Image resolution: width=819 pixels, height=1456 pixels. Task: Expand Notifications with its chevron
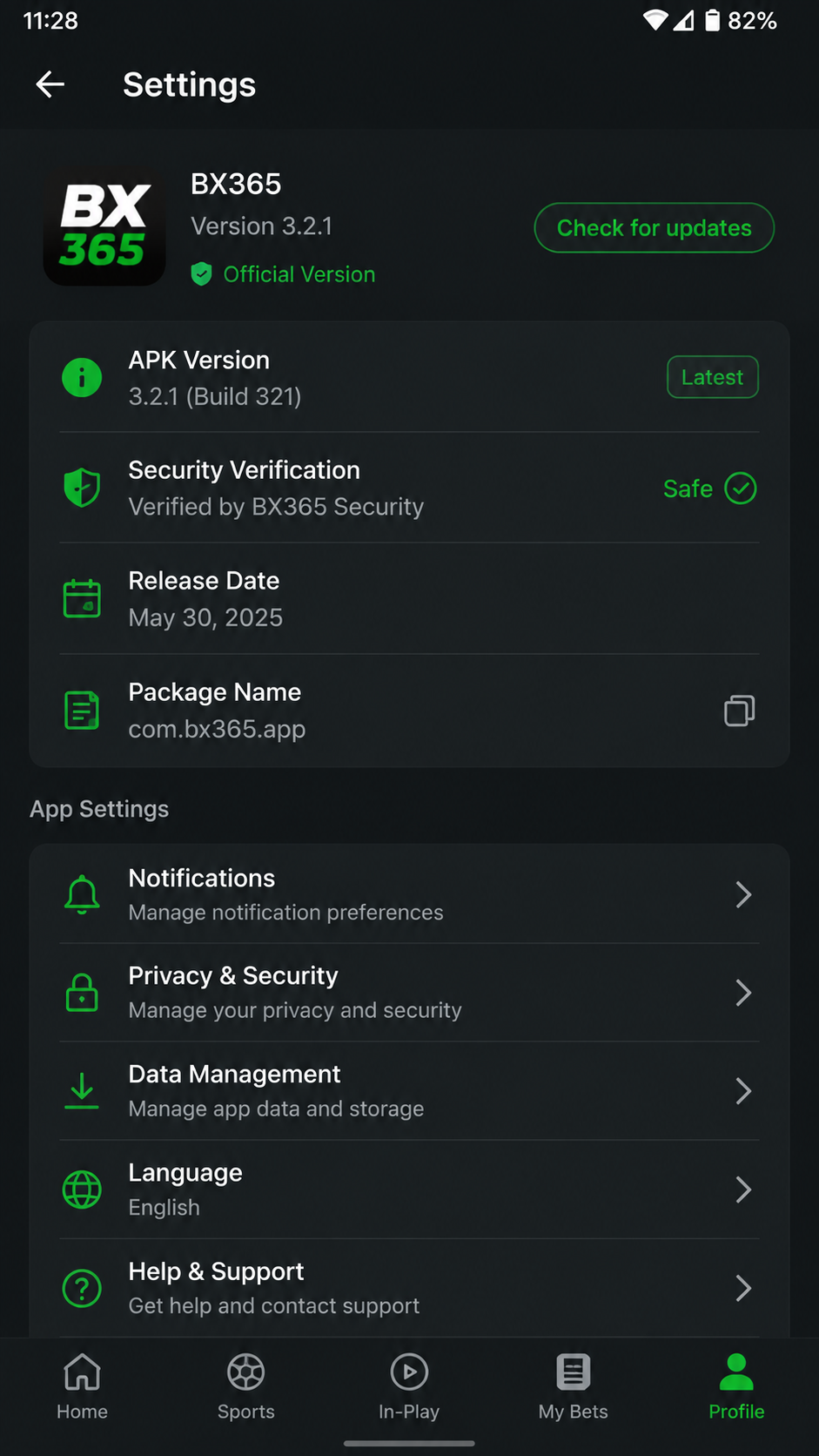[x=743, y=894]
